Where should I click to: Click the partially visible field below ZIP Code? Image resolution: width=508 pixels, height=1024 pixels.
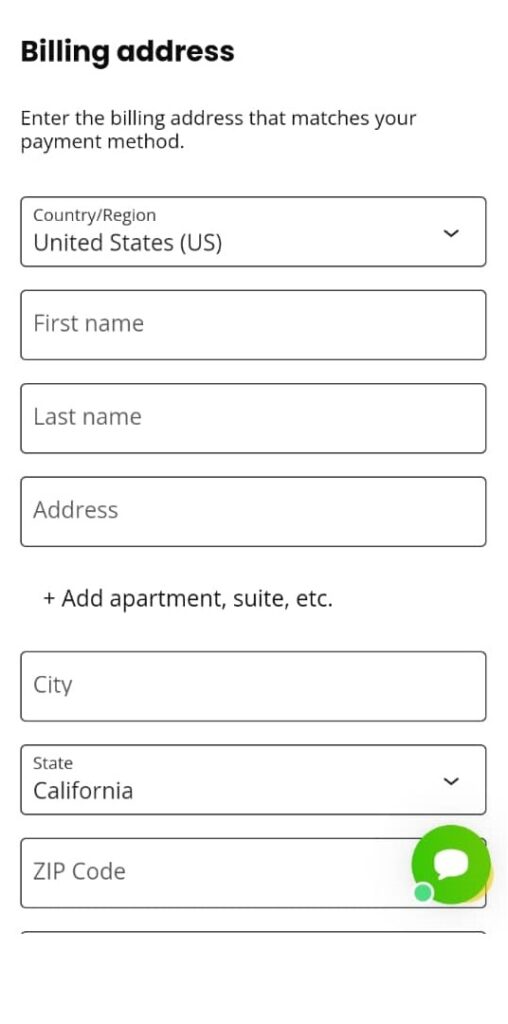253,933
